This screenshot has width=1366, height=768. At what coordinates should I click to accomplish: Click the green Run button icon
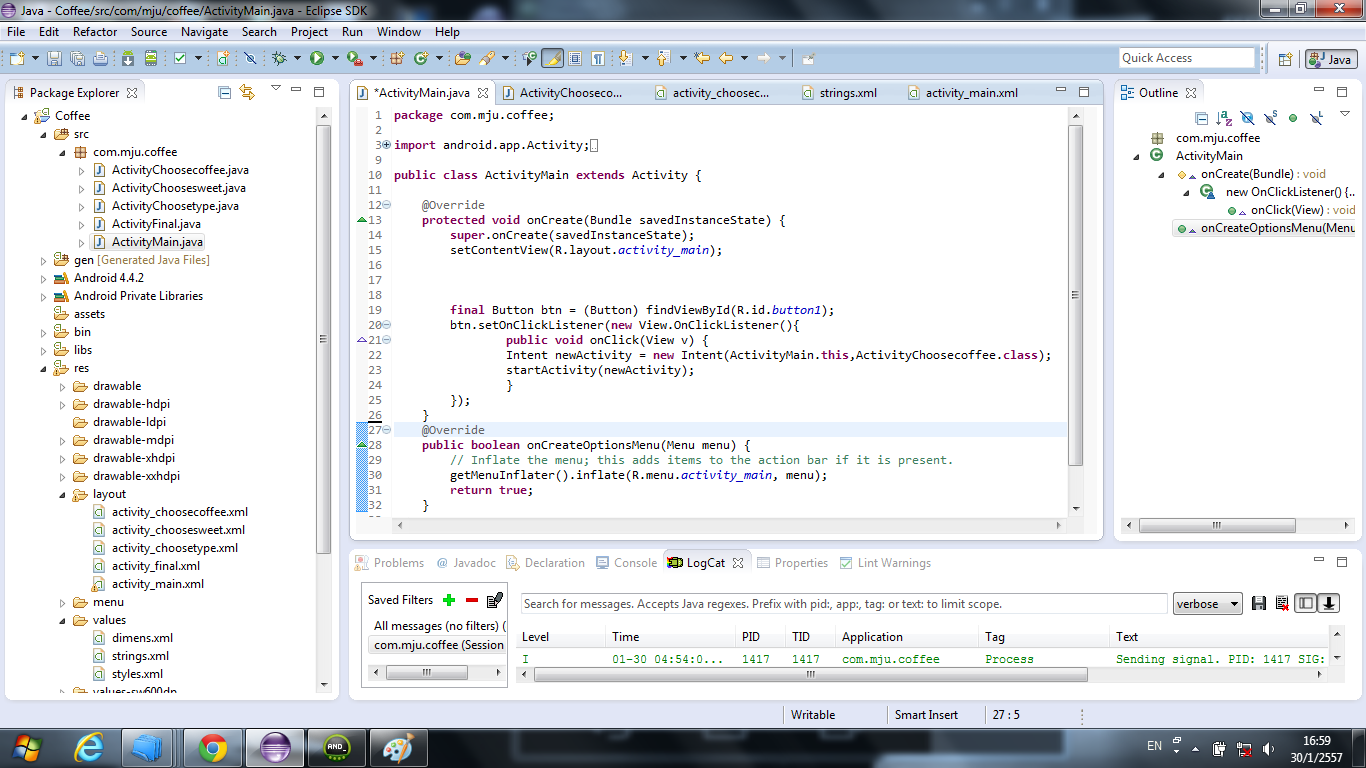coord(317,58)
